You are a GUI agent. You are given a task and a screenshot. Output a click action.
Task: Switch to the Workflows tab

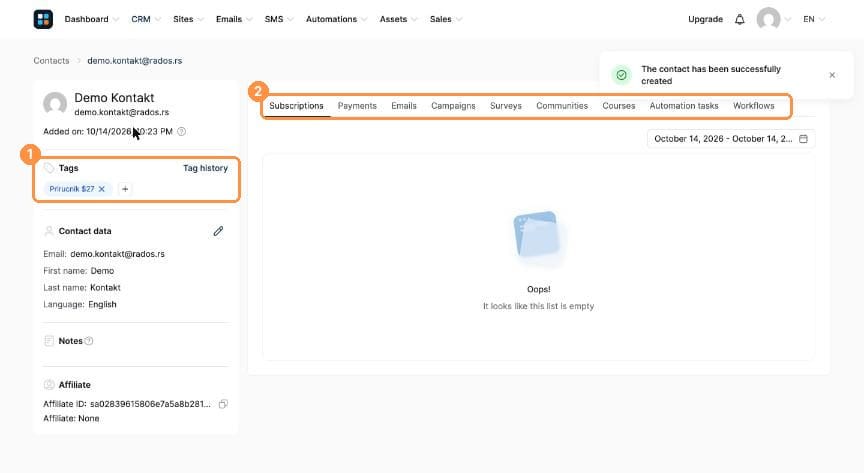pyautogui.click(x=753, y=106)
